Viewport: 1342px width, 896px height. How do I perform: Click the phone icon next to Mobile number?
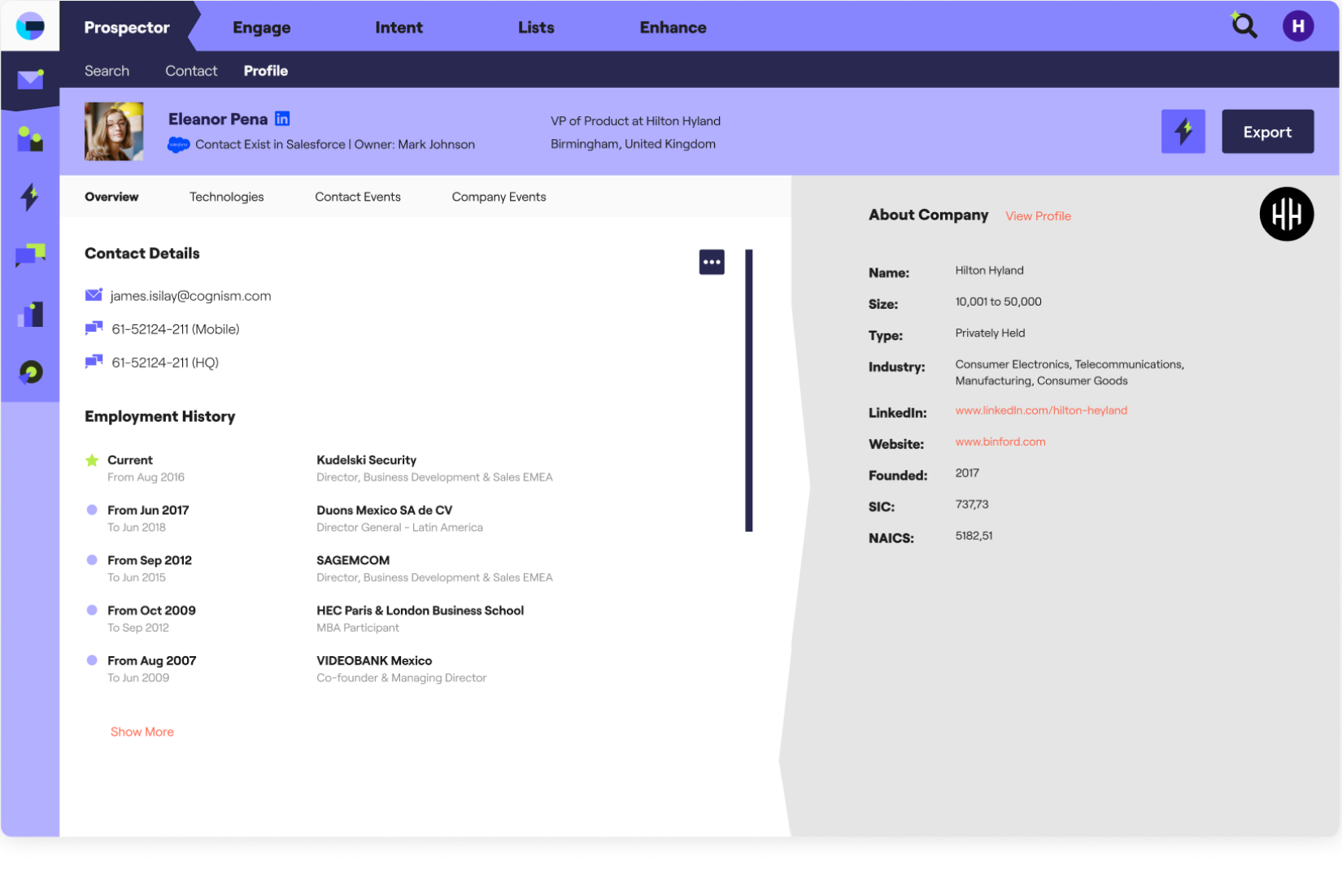coord(94,328)
